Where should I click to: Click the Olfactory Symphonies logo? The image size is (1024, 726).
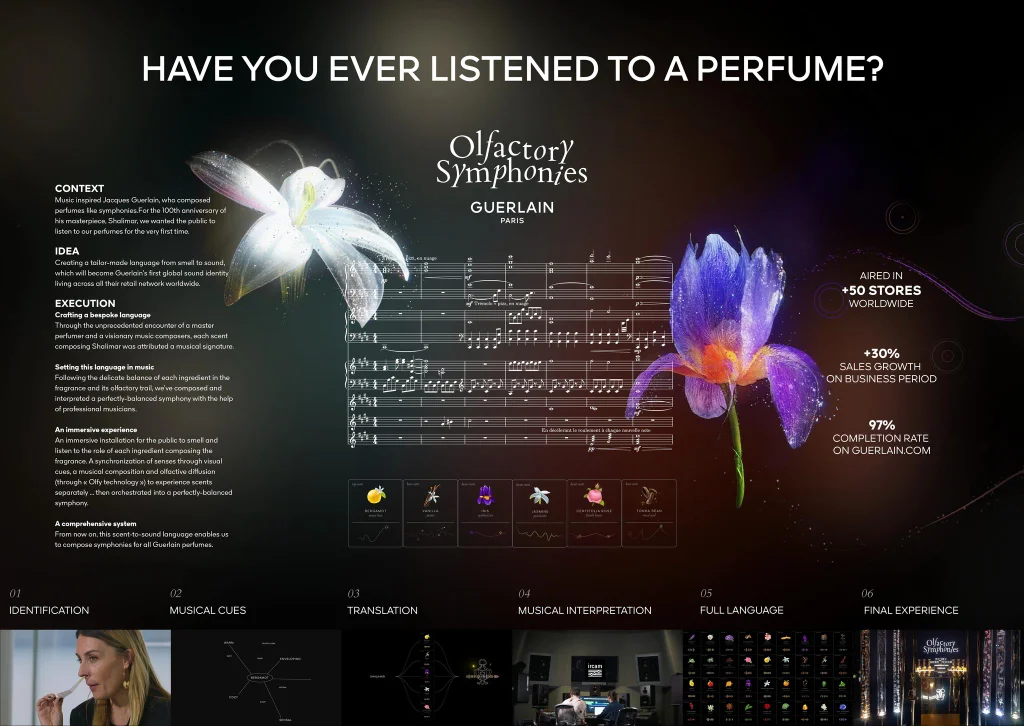click(x=511, y=160)
